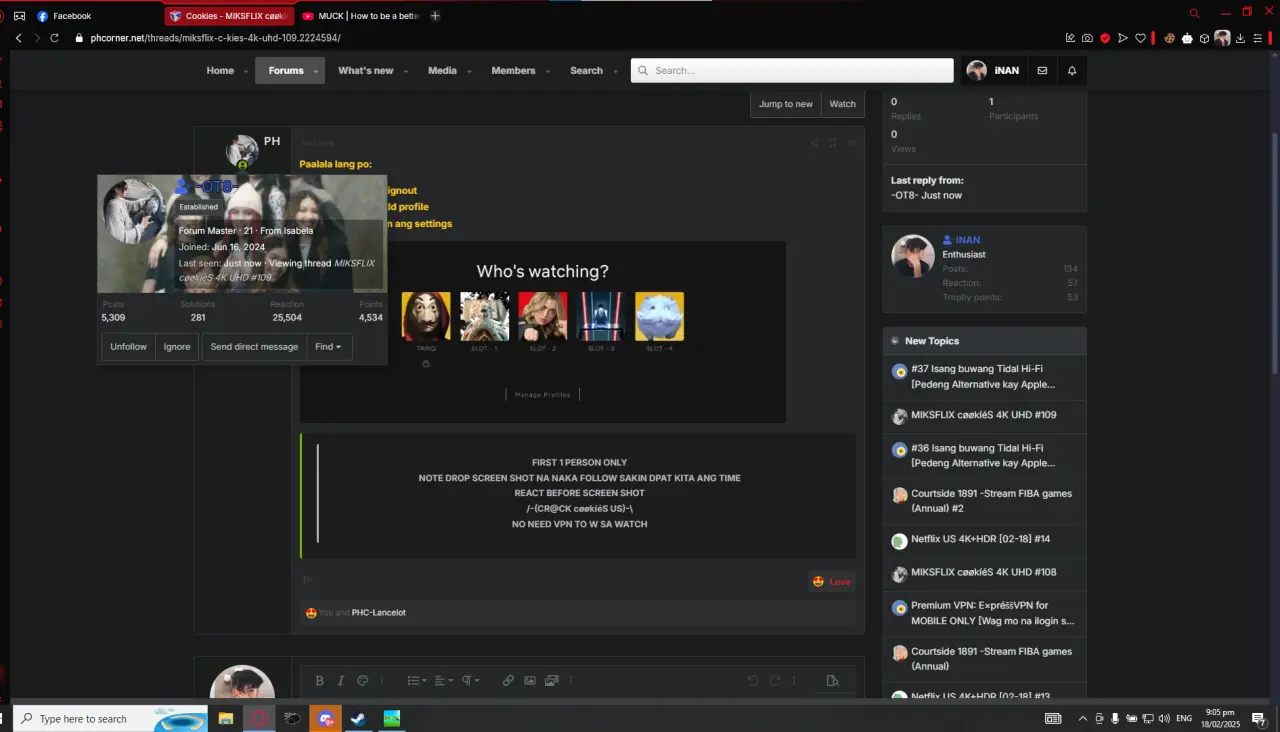Open the cookie extension icon in browser toolbar
The height and width of the screenshot is (732, 1280).
[x=1169, y=38]
